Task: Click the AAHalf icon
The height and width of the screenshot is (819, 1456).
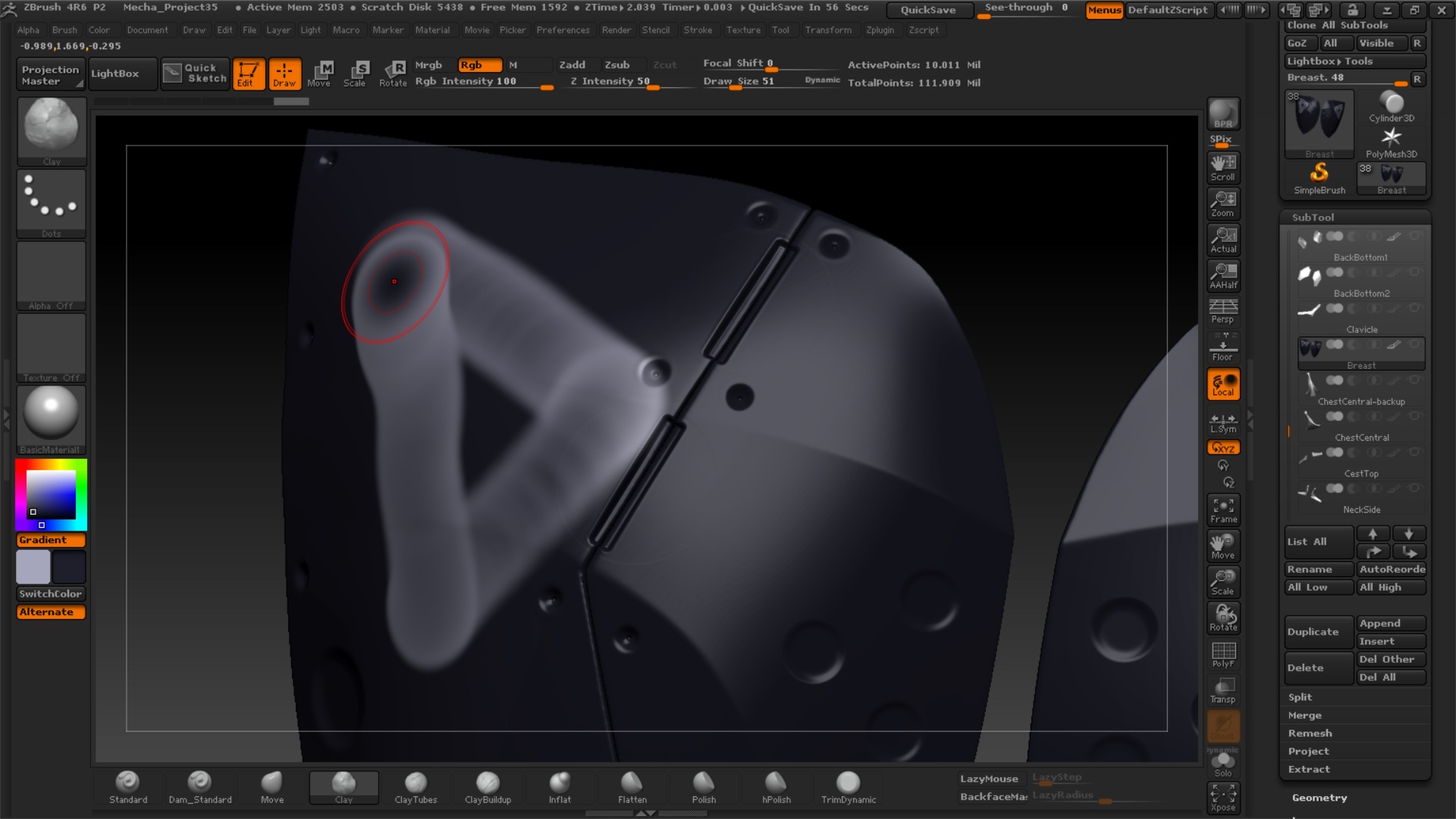Action: 1223,276
